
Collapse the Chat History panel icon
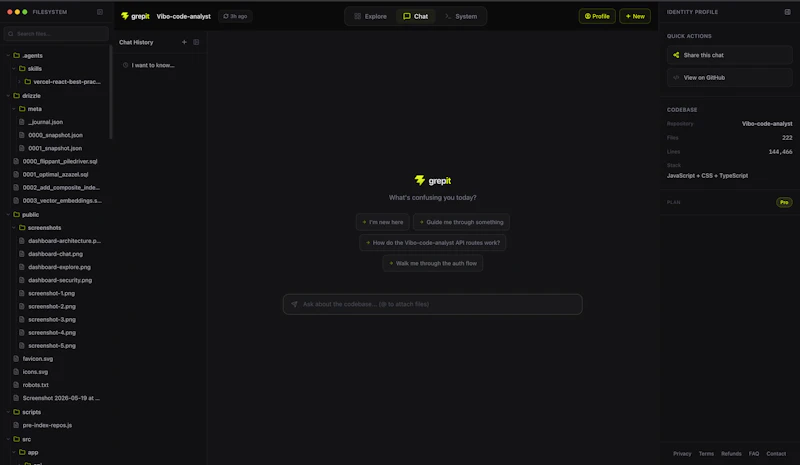click(x=196, y=42)
